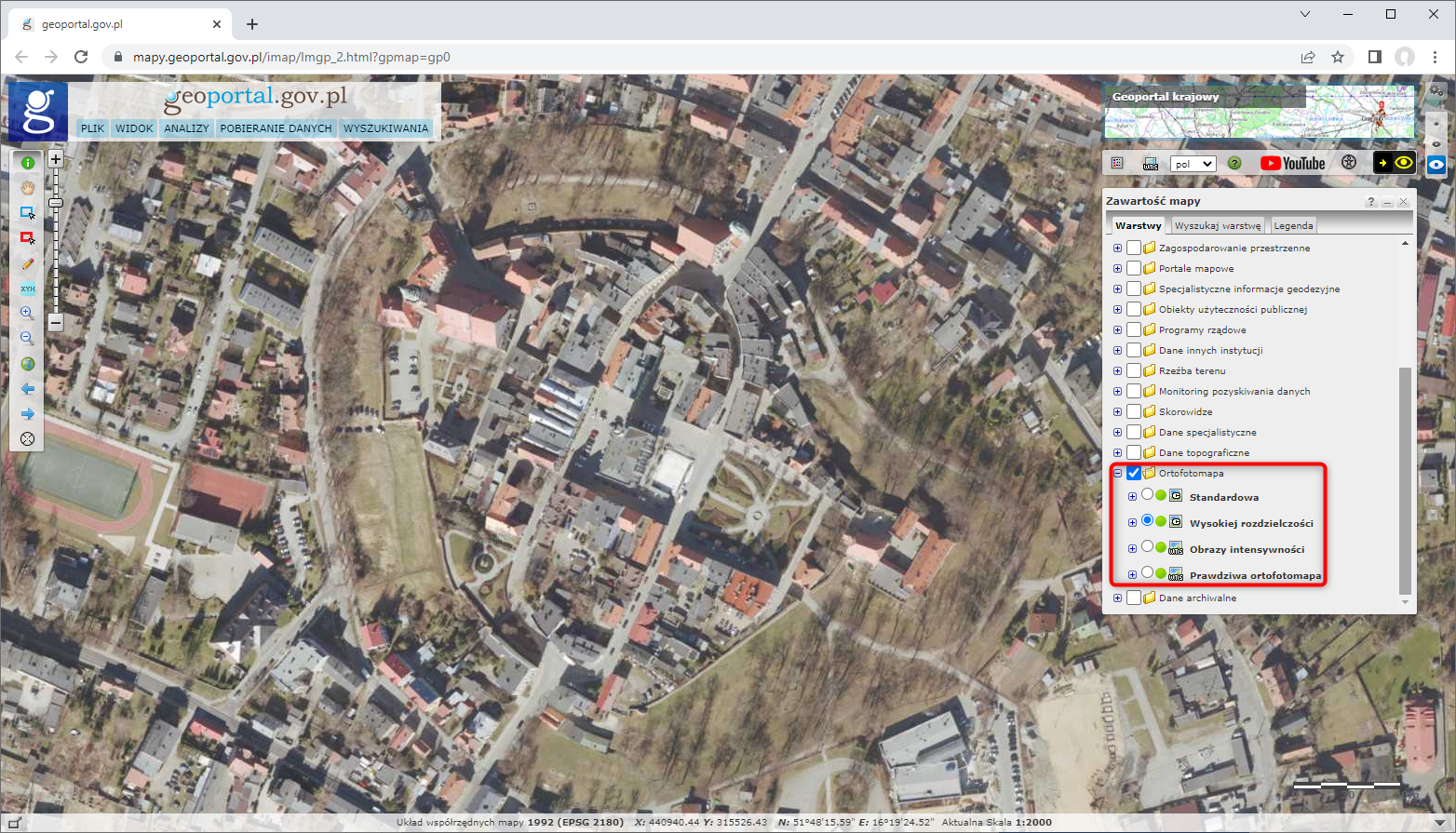The height and width of the screenshot is (833, 1456).
Task: Click the zoom slider handle
Action: coord(56,202)
